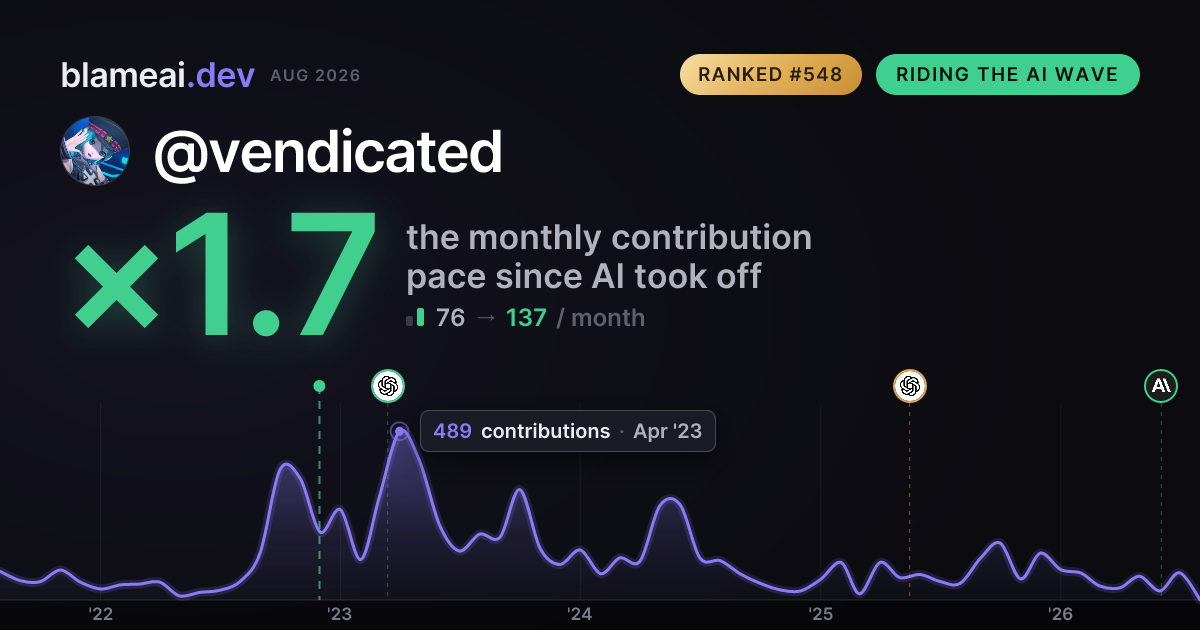Click the first OpenAI logo marker in 2023

[x=388, y=386]
